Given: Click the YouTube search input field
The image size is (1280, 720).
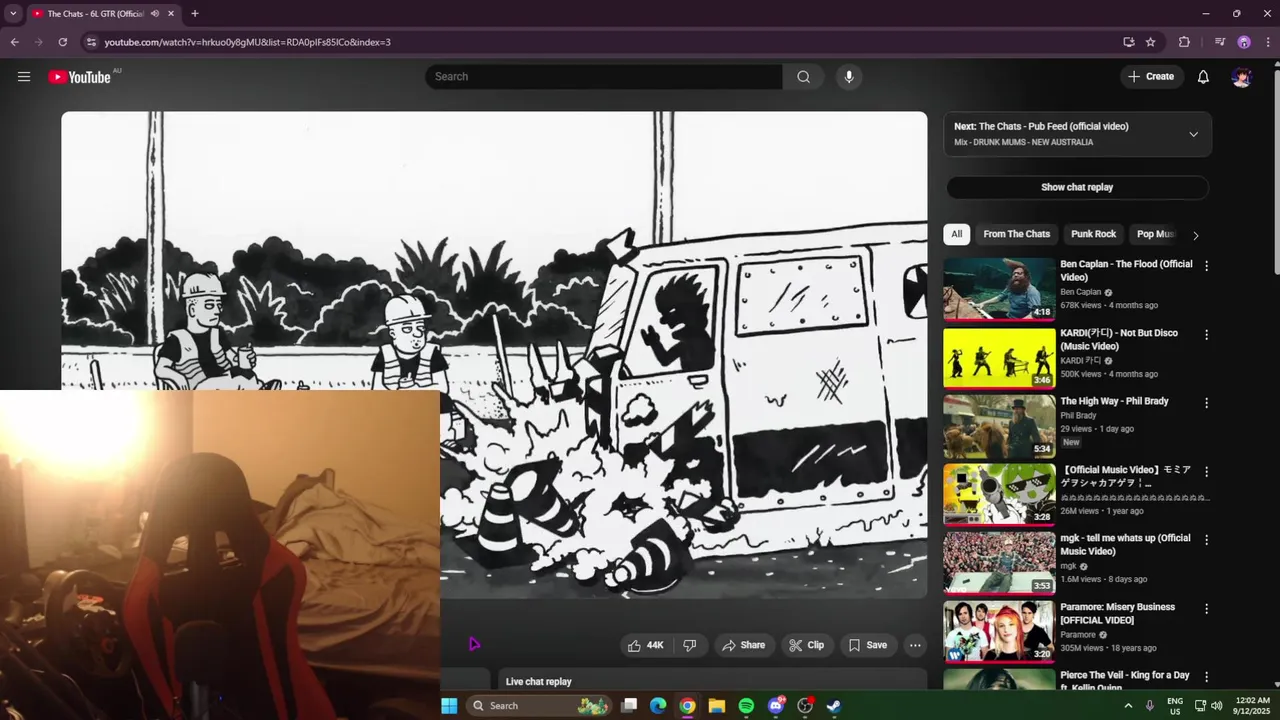Looking at the screenshot, I should [604, 77].
